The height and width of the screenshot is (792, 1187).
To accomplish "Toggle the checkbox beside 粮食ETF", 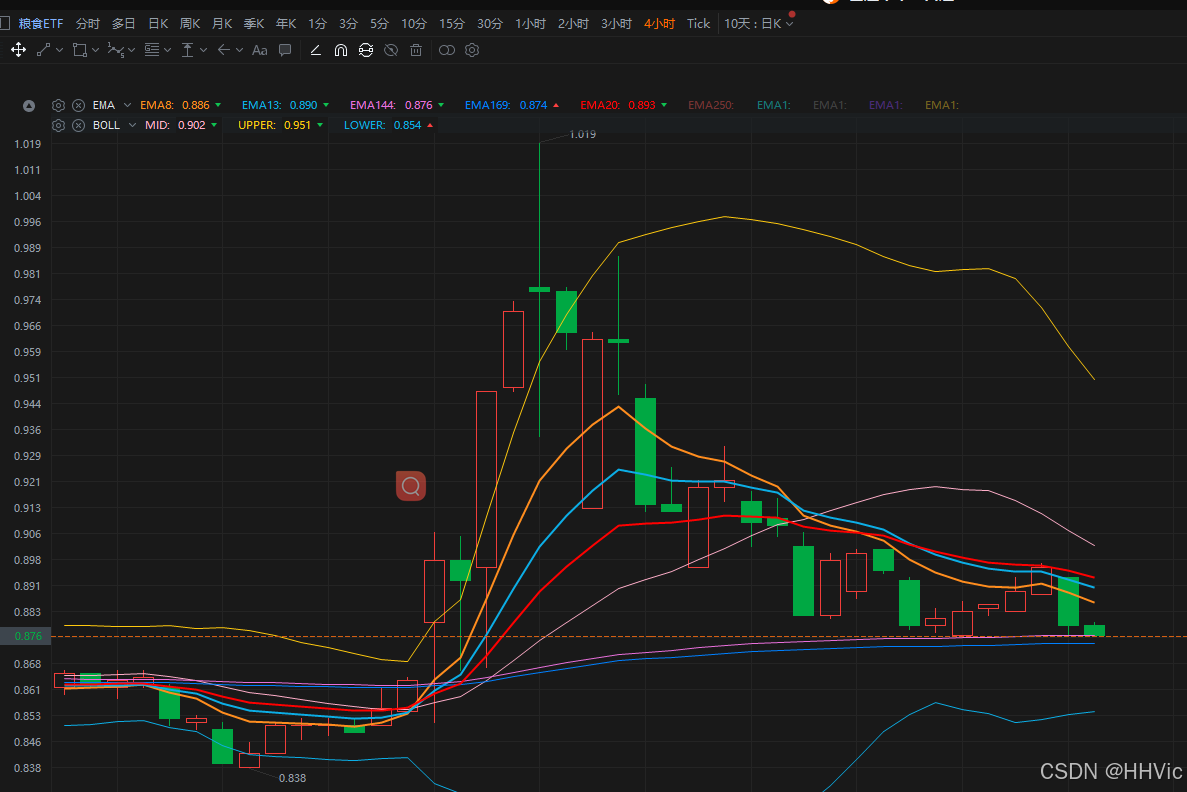I will point(5,23).
